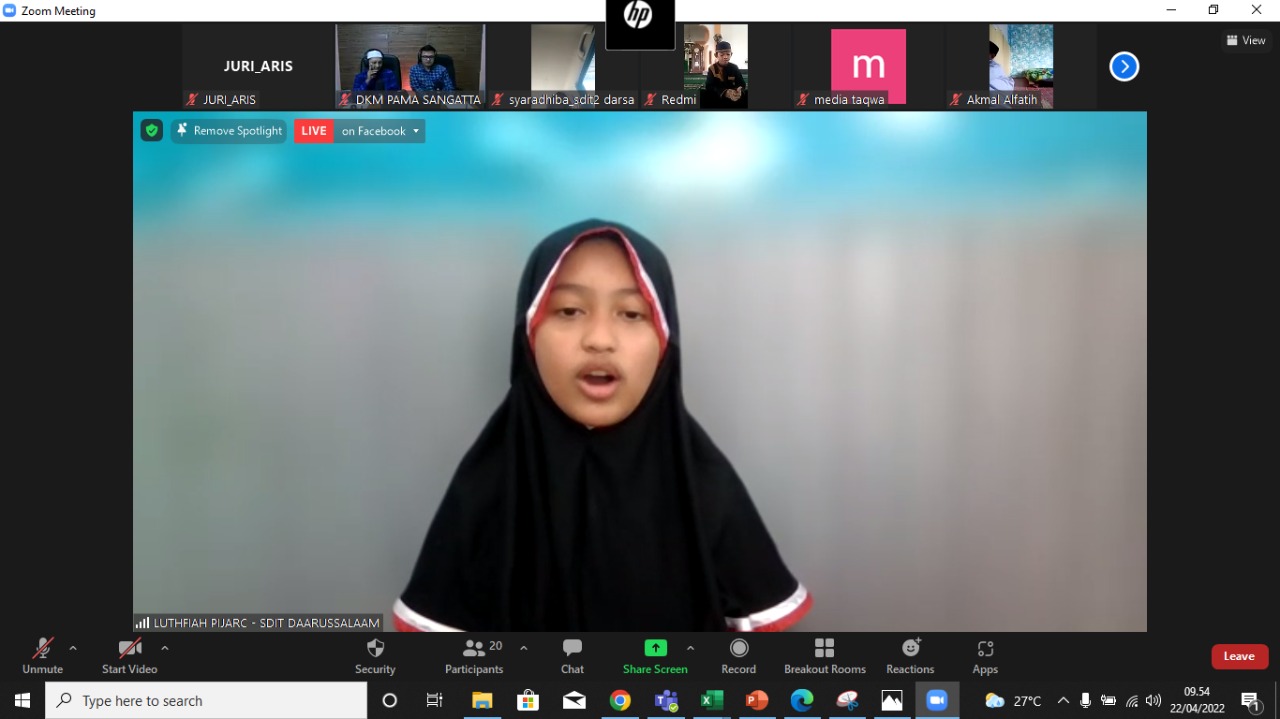Expand share options arrow beside Share Screen
This screenshot has height=719, width=1280.
point(690,648)
